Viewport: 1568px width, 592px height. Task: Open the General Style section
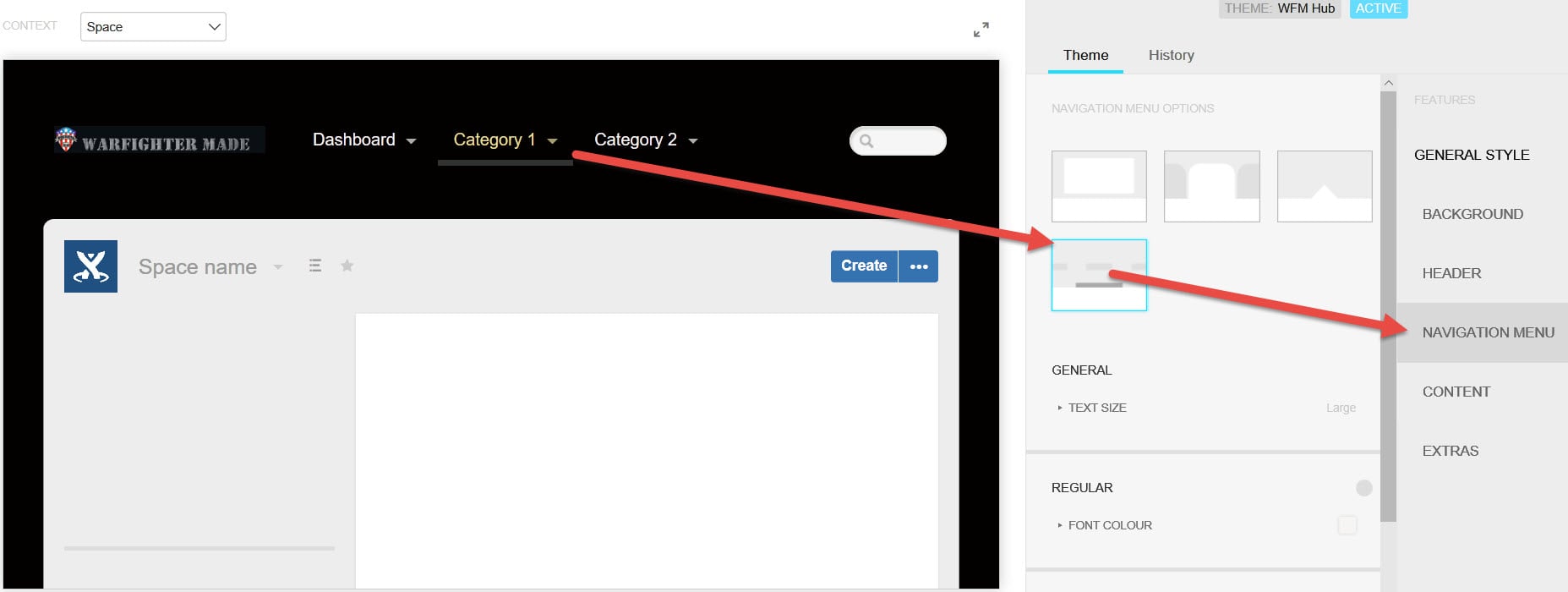(x=1472, y=155)
